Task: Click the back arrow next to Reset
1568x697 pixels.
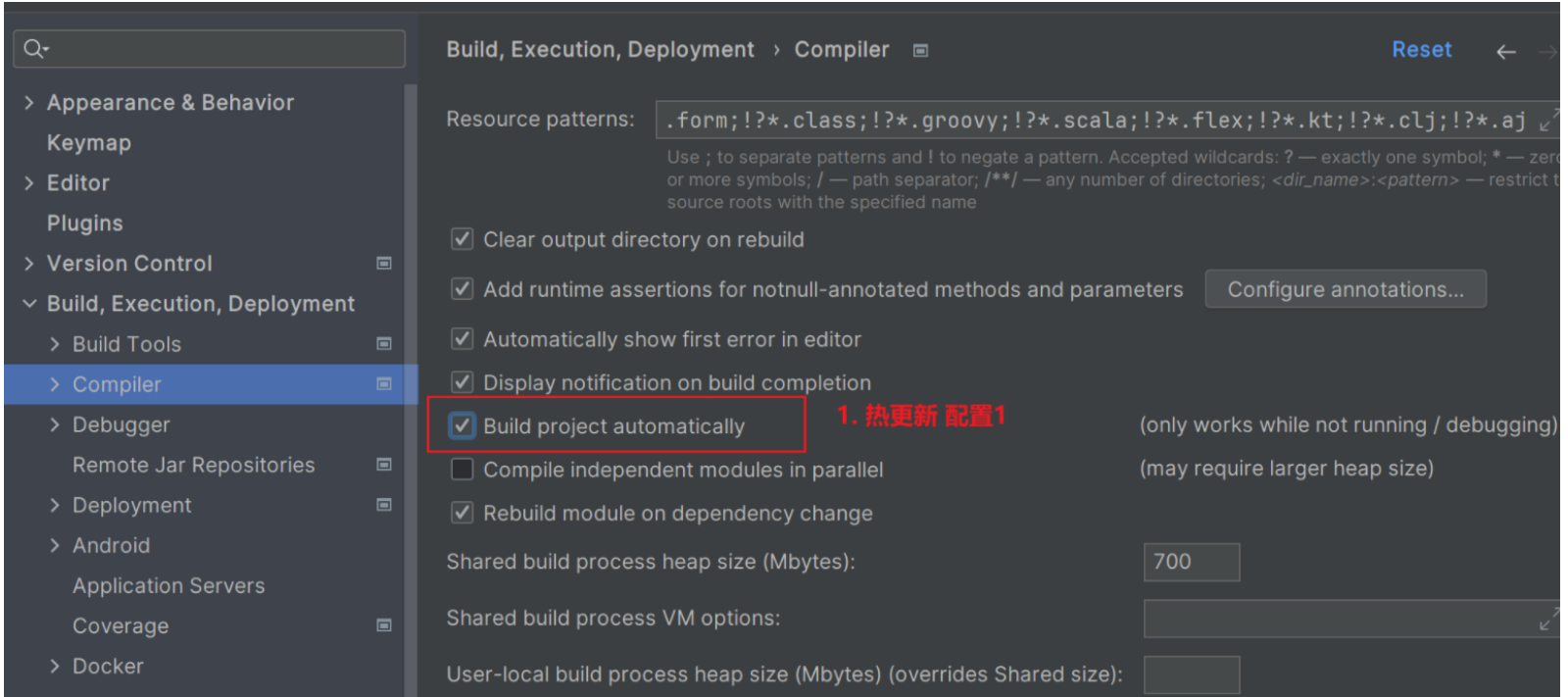Action: coord(1506,52)
